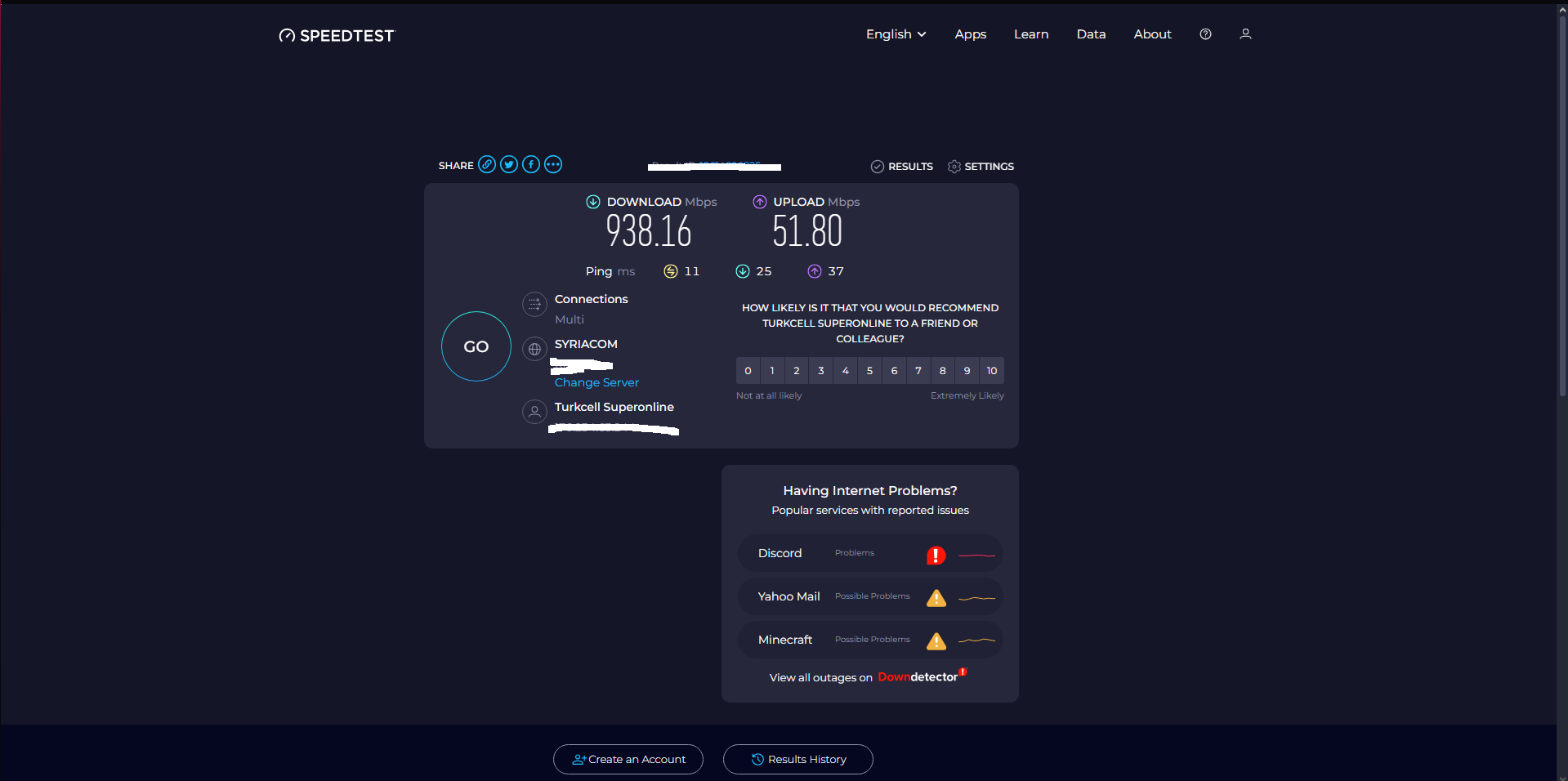The height and width of the screenshot is (781, 1568).
Task: Click the download ping icon showing 25
Action: point(743,271)
